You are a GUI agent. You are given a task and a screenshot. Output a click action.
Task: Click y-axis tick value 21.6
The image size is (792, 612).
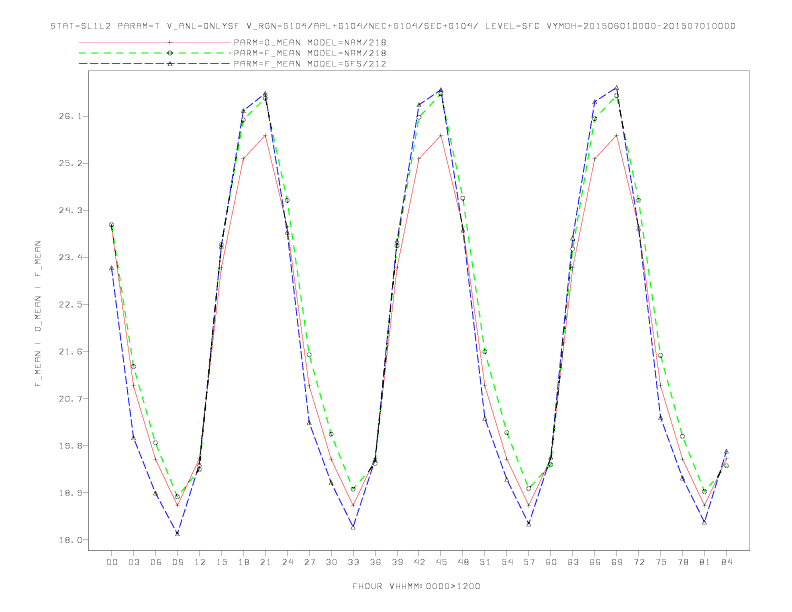(69, 351)
